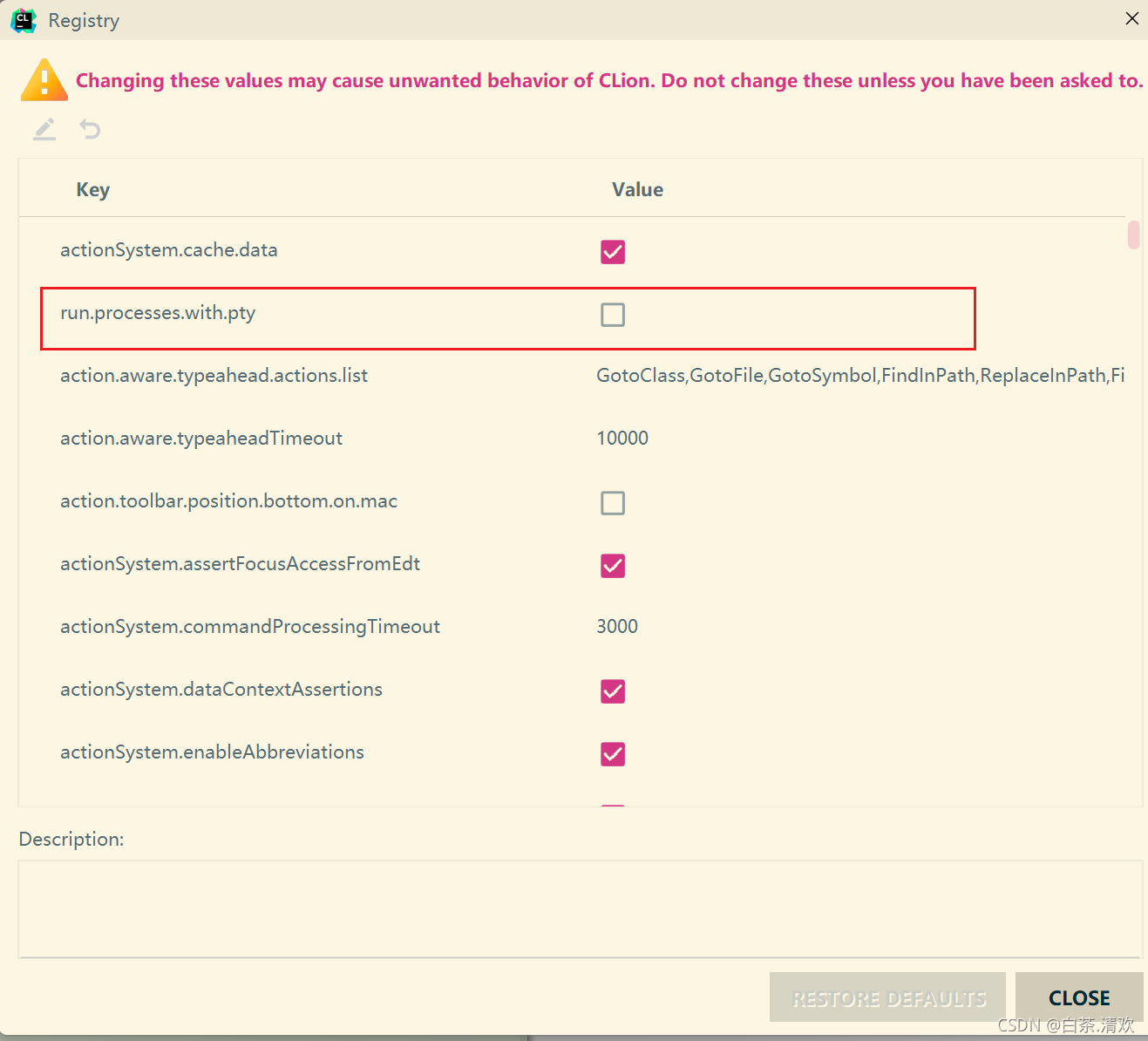This screenshot has width=1148, height=1041.
Task: Click the vertical scrollbar thumb
Action: pyautogui.click(x=1133, y=235)
